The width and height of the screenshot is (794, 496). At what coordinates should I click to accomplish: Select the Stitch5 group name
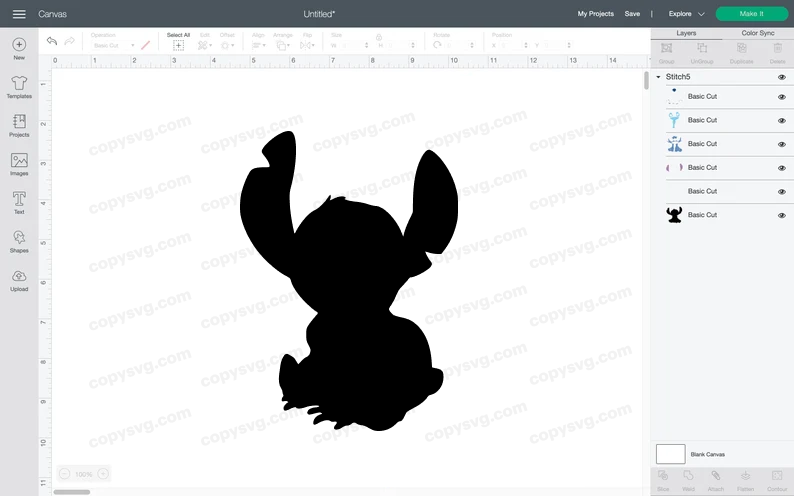[x=678, y=77]
